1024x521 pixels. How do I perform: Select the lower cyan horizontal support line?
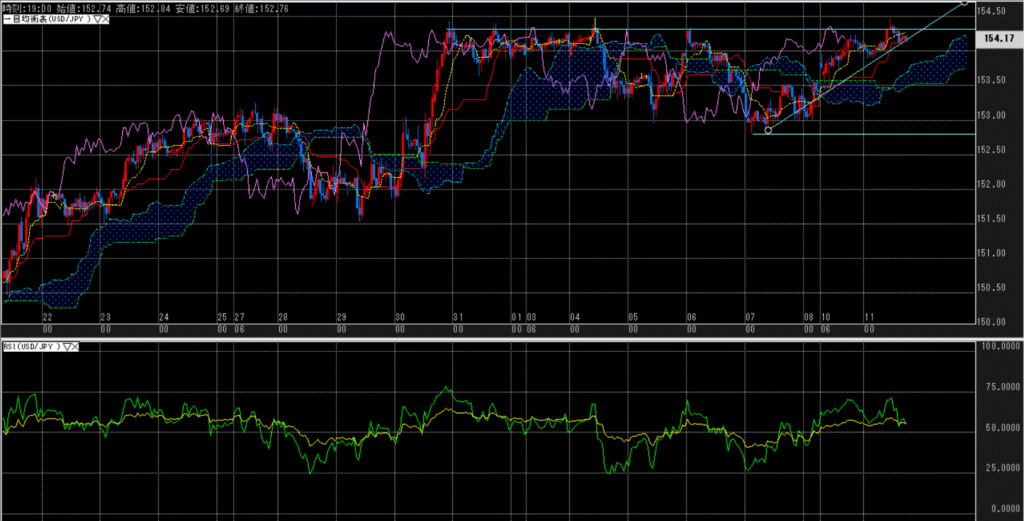pos(900,134)
